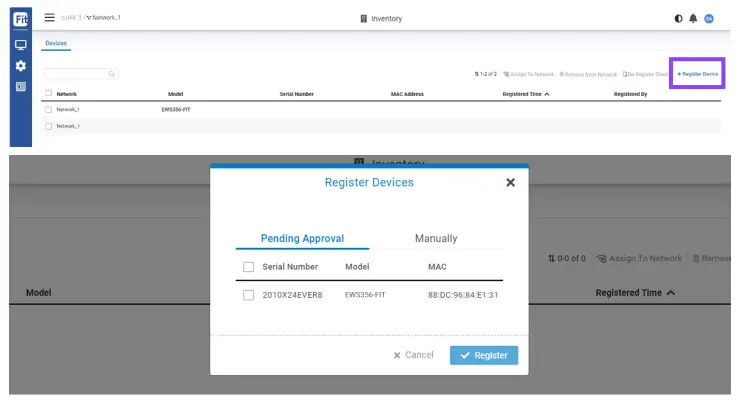This screenshot has width=746, height=408.
Task: Switch to the Pending Approval tab
Action: click(x=302, y=238)
